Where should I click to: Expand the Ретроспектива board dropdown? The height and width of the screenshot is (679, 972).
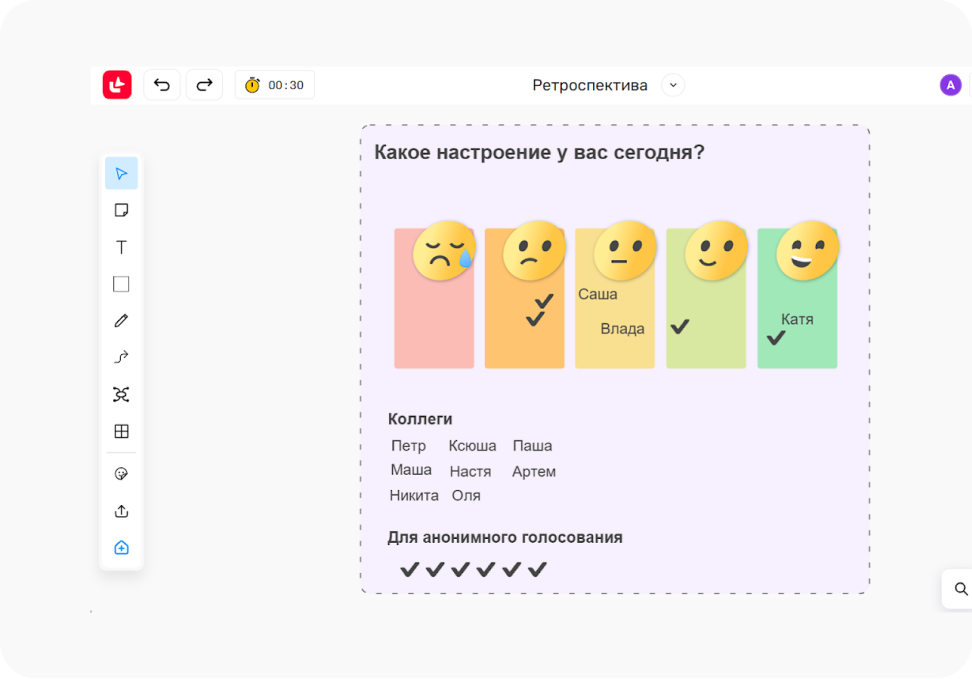pos(673,85)
